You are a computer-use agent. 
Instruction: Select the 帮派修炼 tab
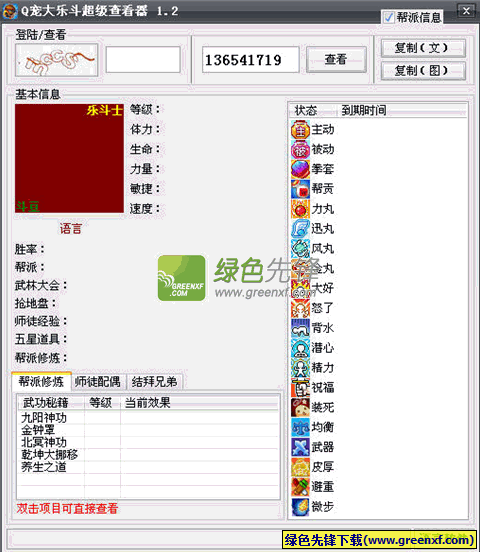click(x=41, y=382)
